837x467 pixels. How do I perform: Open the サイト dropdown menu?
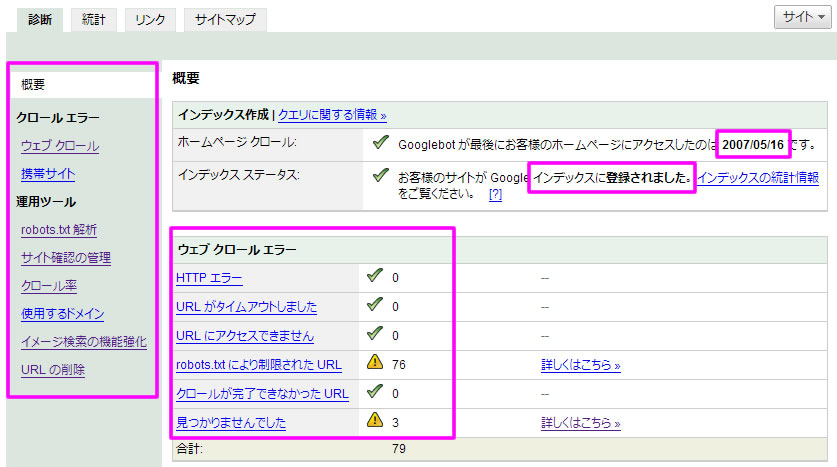click(x=804, y=17)
